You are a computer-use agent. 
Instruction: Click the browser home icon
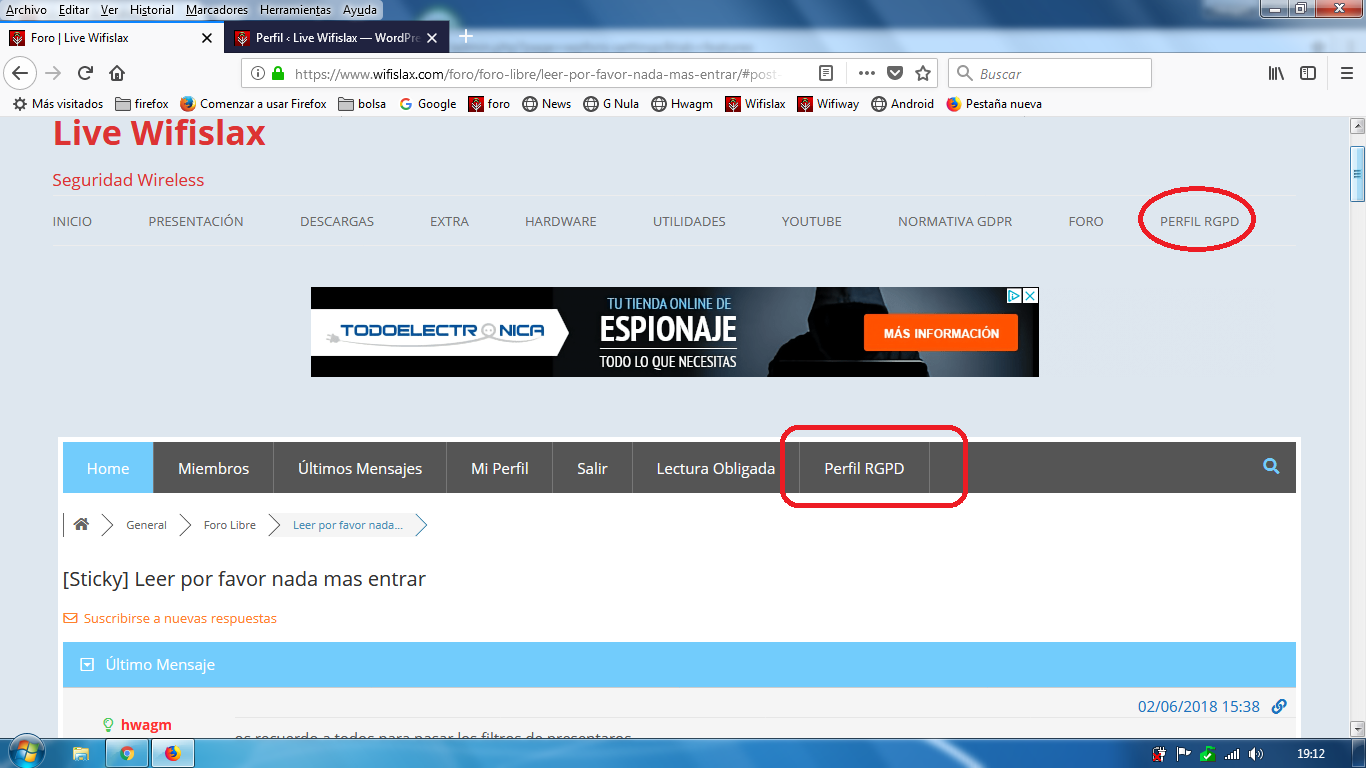click(x=117, y=73)
